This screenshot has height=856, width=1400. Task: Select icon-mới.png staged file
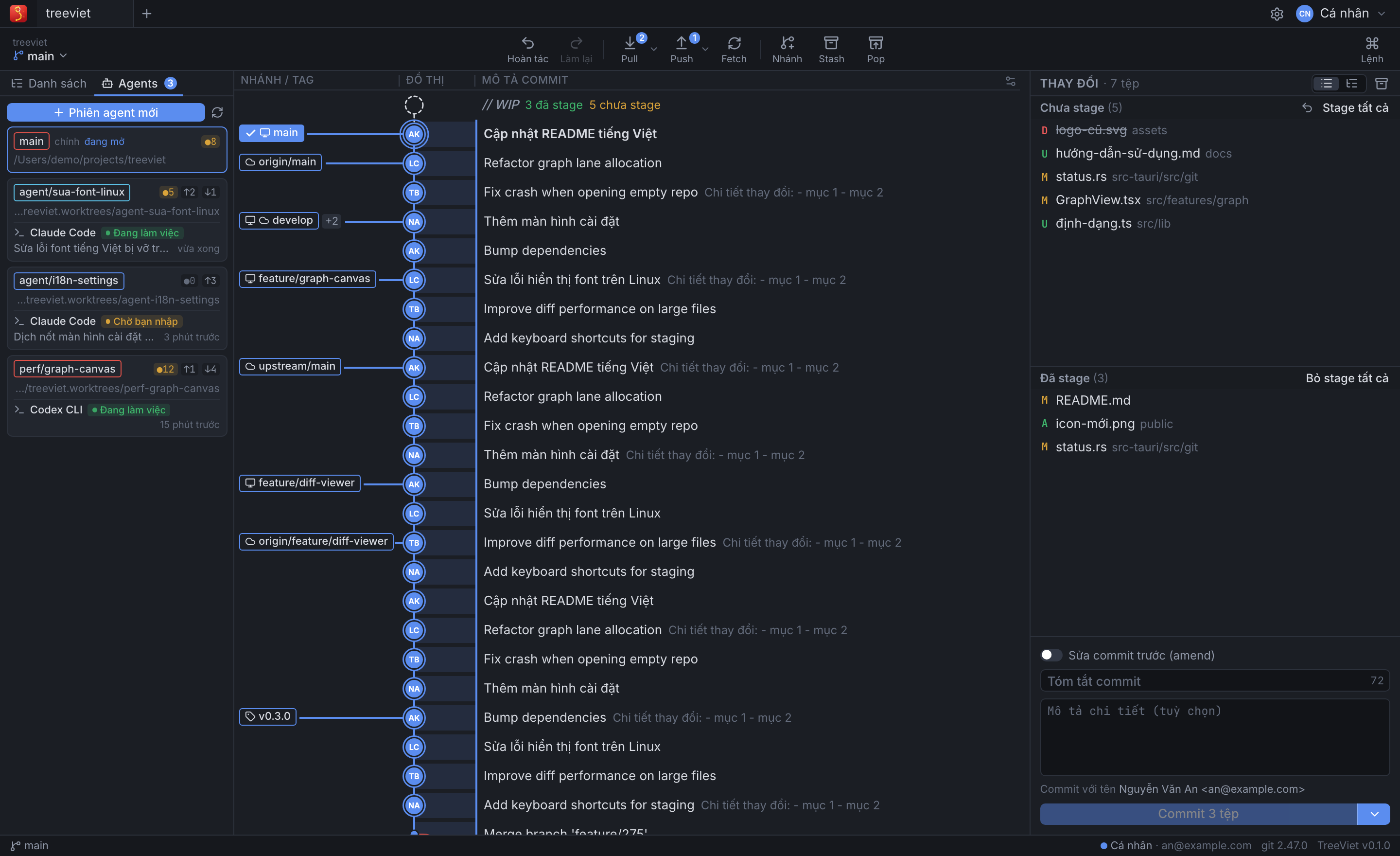pos(1214,424)
